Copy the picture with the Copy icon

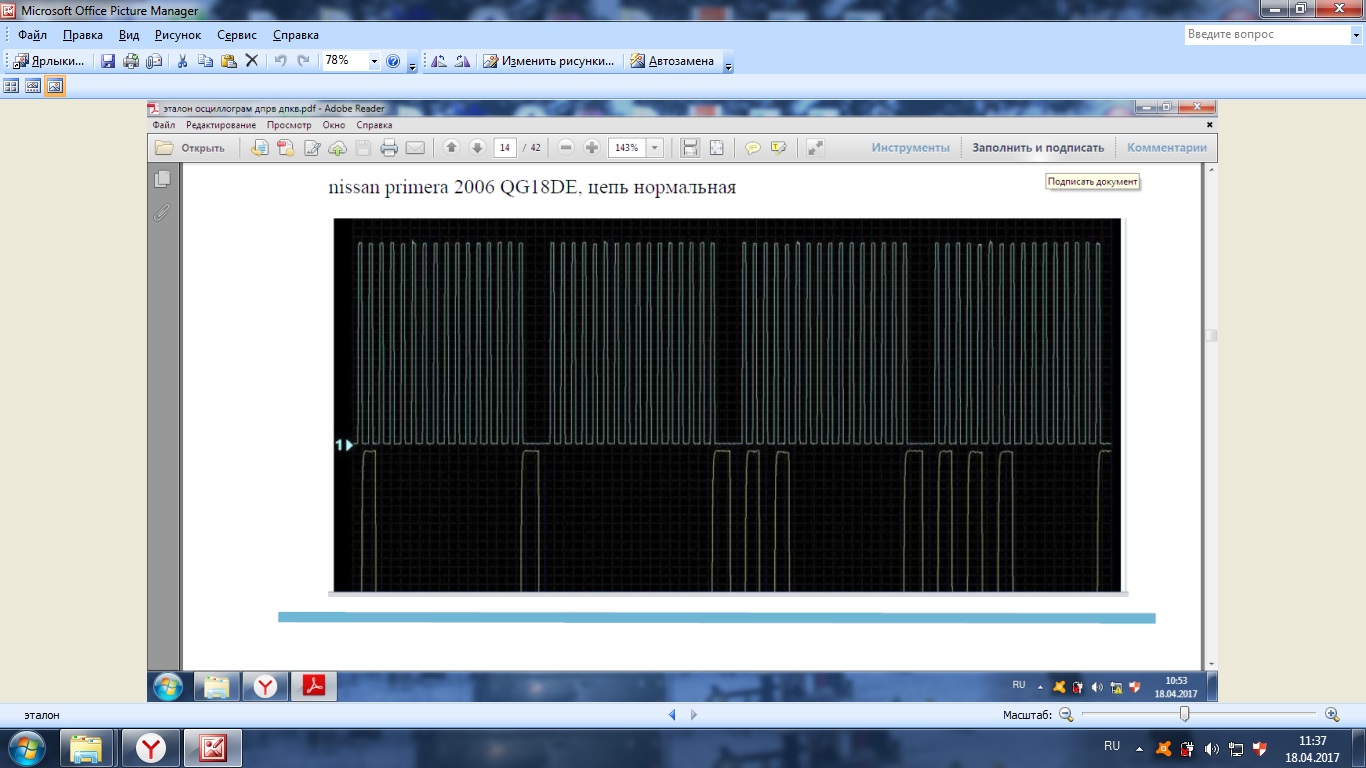(x=206, y=61)
